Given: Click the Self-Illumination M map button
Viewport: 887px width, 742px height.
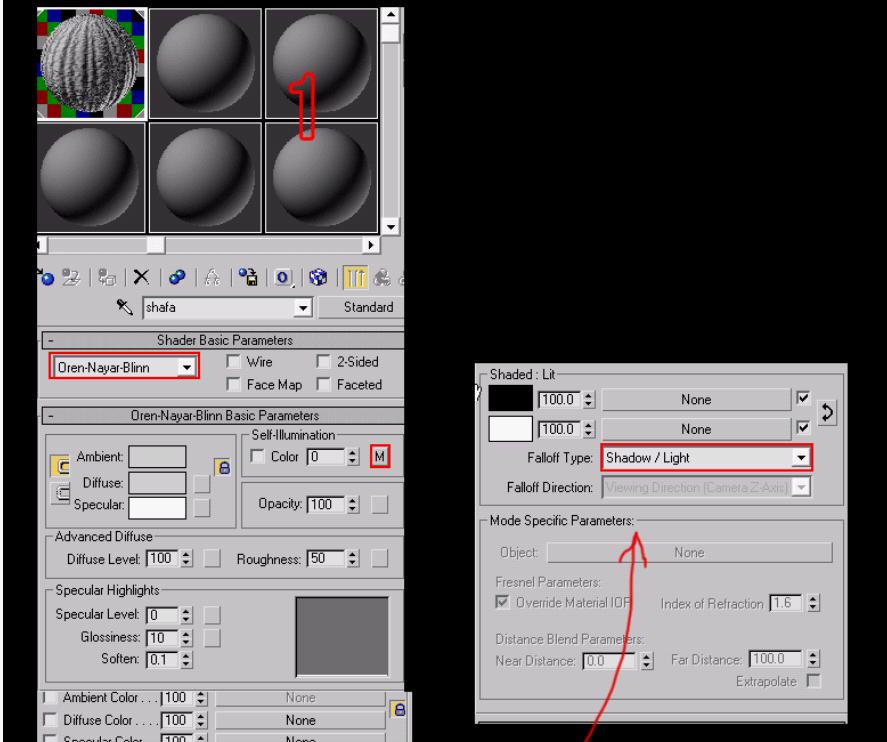Looking at the screenshot, I should coord(380,456).
